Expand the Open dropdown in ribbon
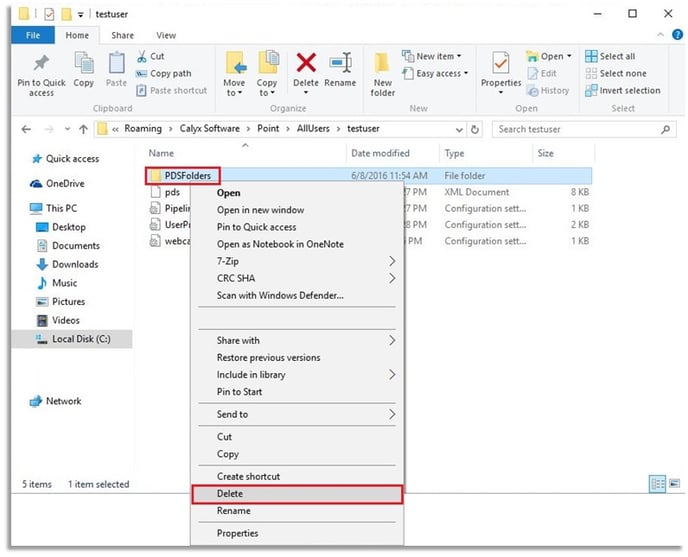The image size is (688, 557). click(x=569, y=56)
